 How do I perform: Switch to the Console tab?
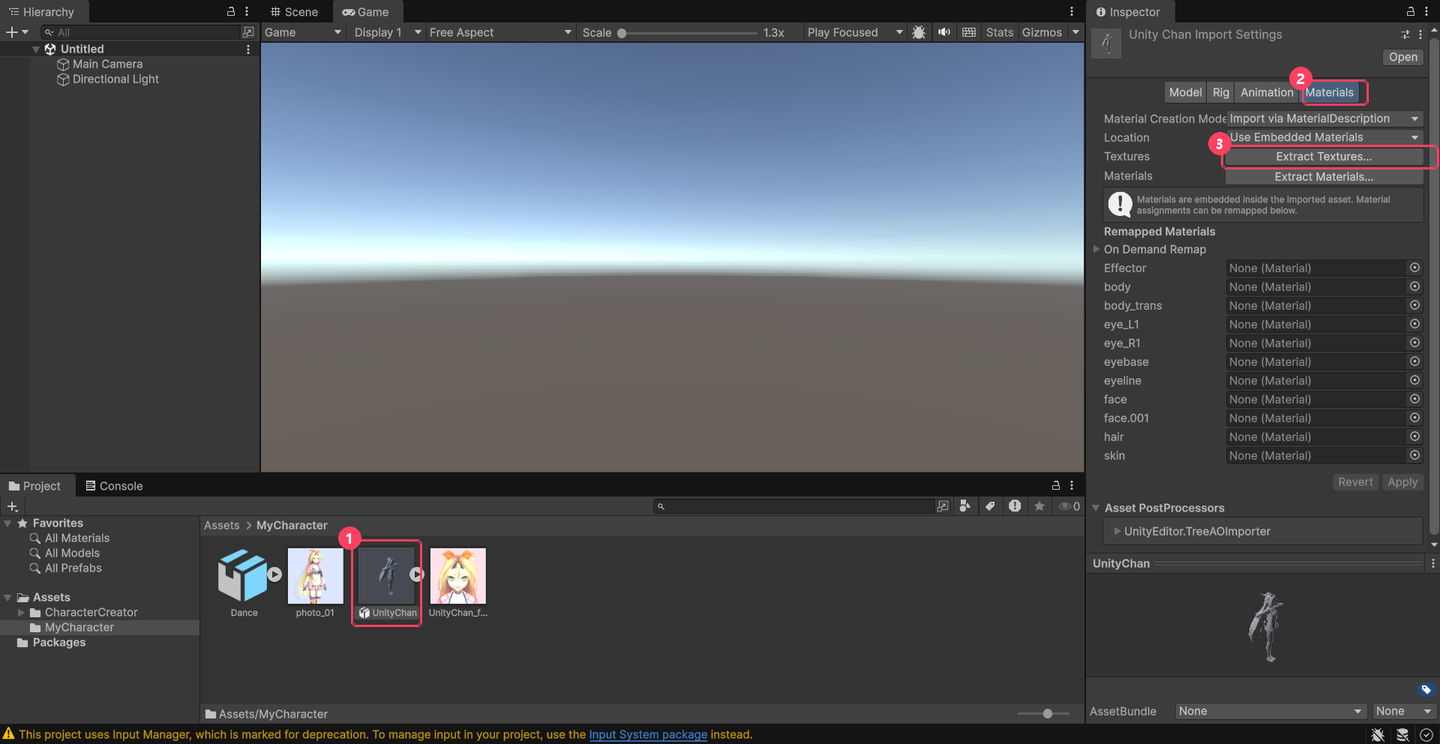114,486
